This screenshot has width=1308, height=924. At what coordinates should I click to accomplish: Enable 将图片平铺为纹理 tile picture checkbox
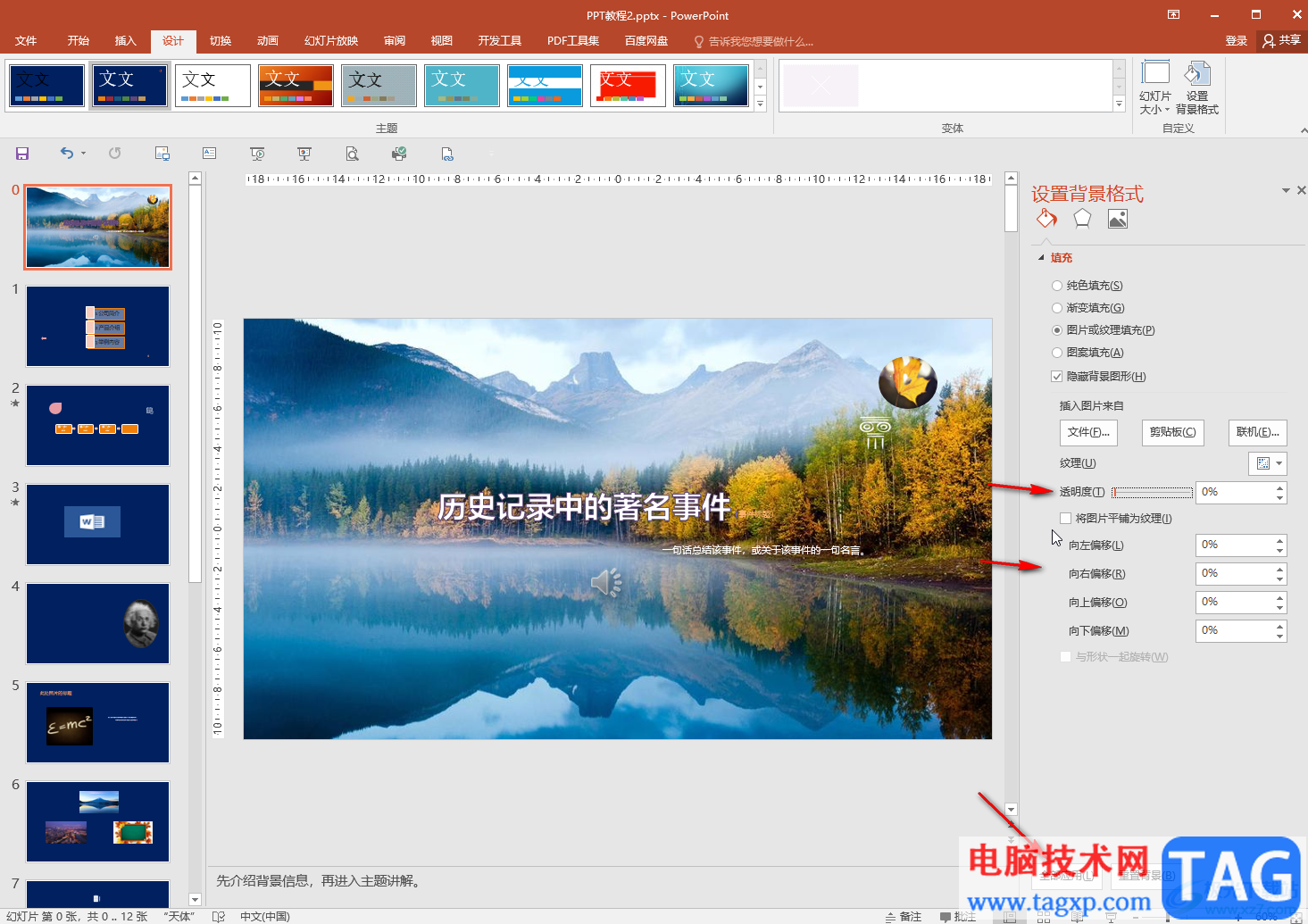pyautogui.click(x=1065, y=518)
